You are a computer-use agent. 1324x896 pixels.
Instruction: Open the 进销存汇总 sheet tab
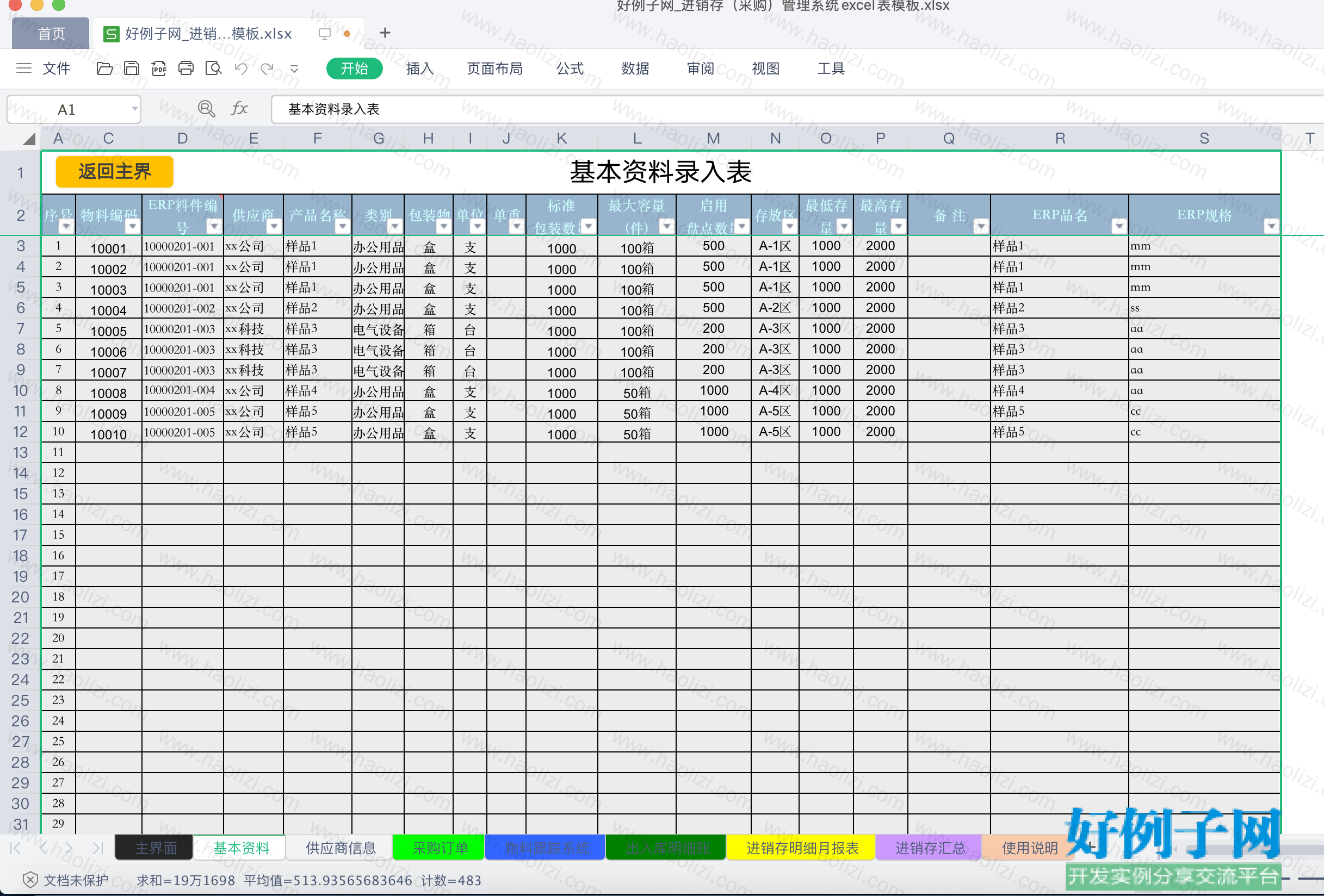[930, 848]
